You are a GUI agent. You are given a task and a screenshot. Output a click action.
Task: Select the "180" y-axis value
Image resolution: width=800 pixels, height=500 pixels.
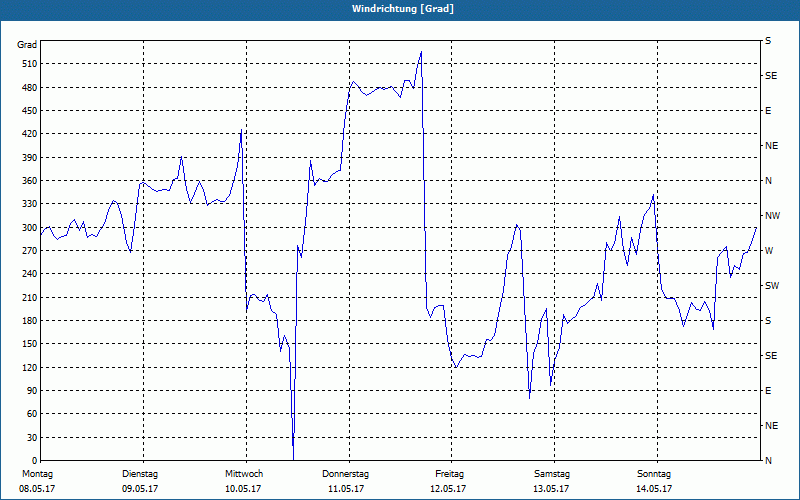(30, 321)
